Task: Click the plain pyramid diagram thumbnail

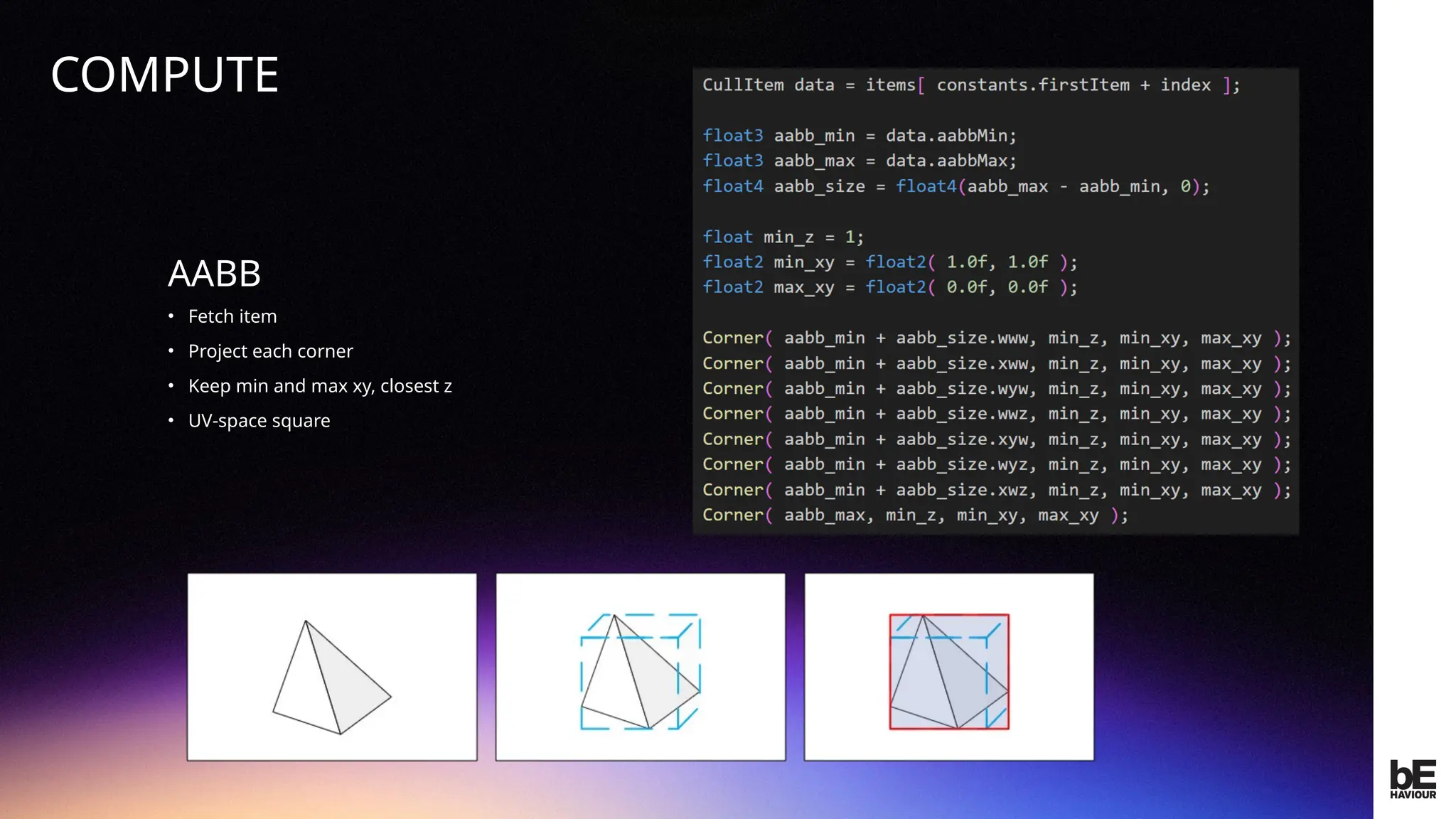Action: click(x=332, y=667)
